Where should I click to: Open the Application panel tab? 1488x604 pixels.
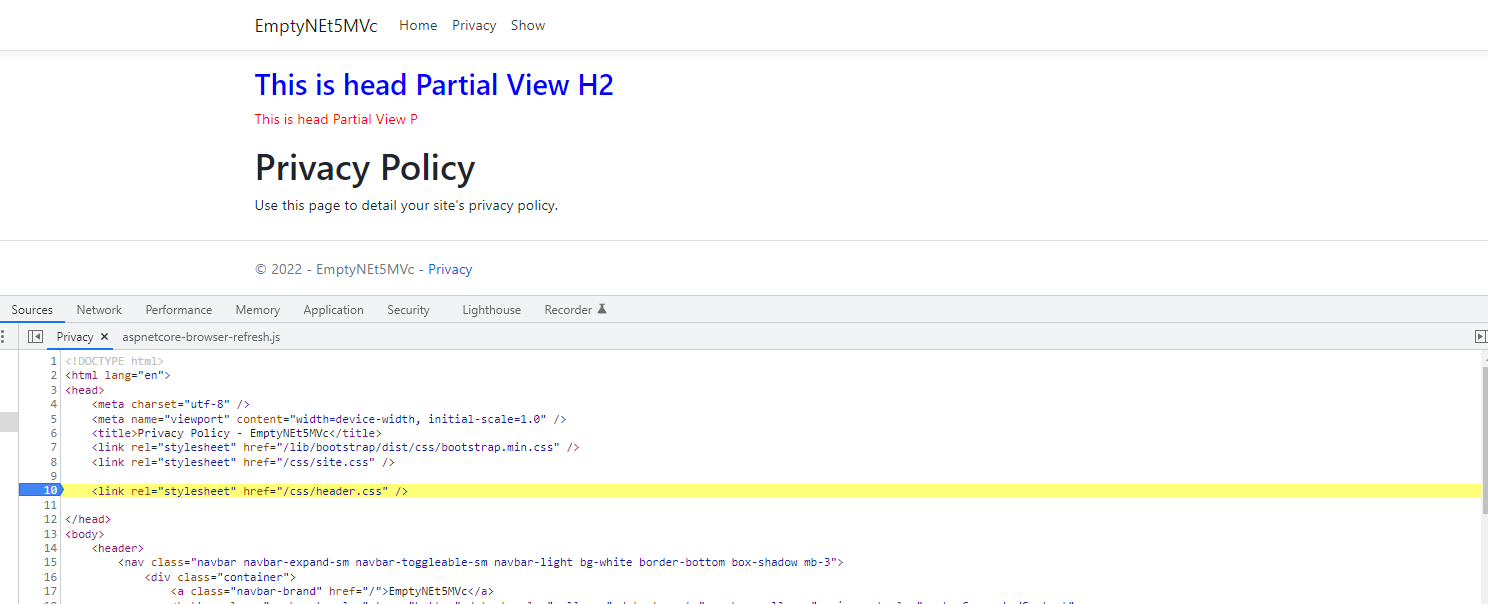pyautogui.click(x=334, y=310)
